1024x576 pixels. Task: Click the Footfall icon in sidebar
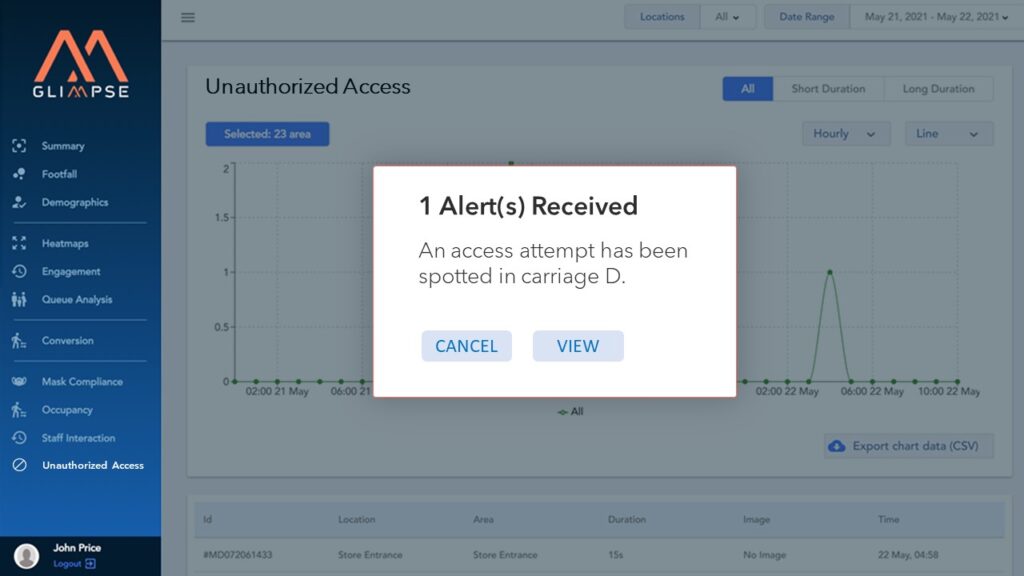[x=19, y=174]
